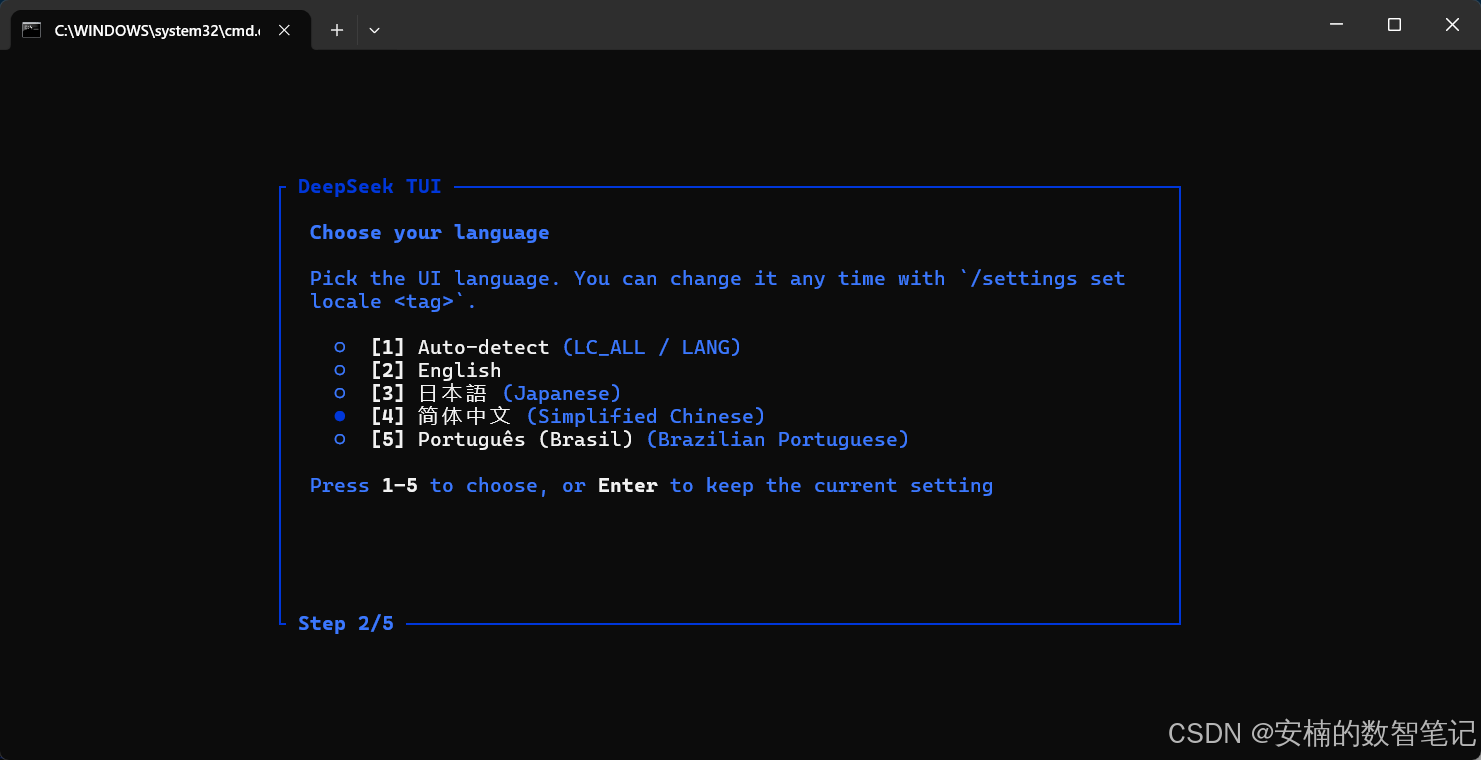
Task: Click the "/settings set" command text
Action: click(x=1048, y=279)
